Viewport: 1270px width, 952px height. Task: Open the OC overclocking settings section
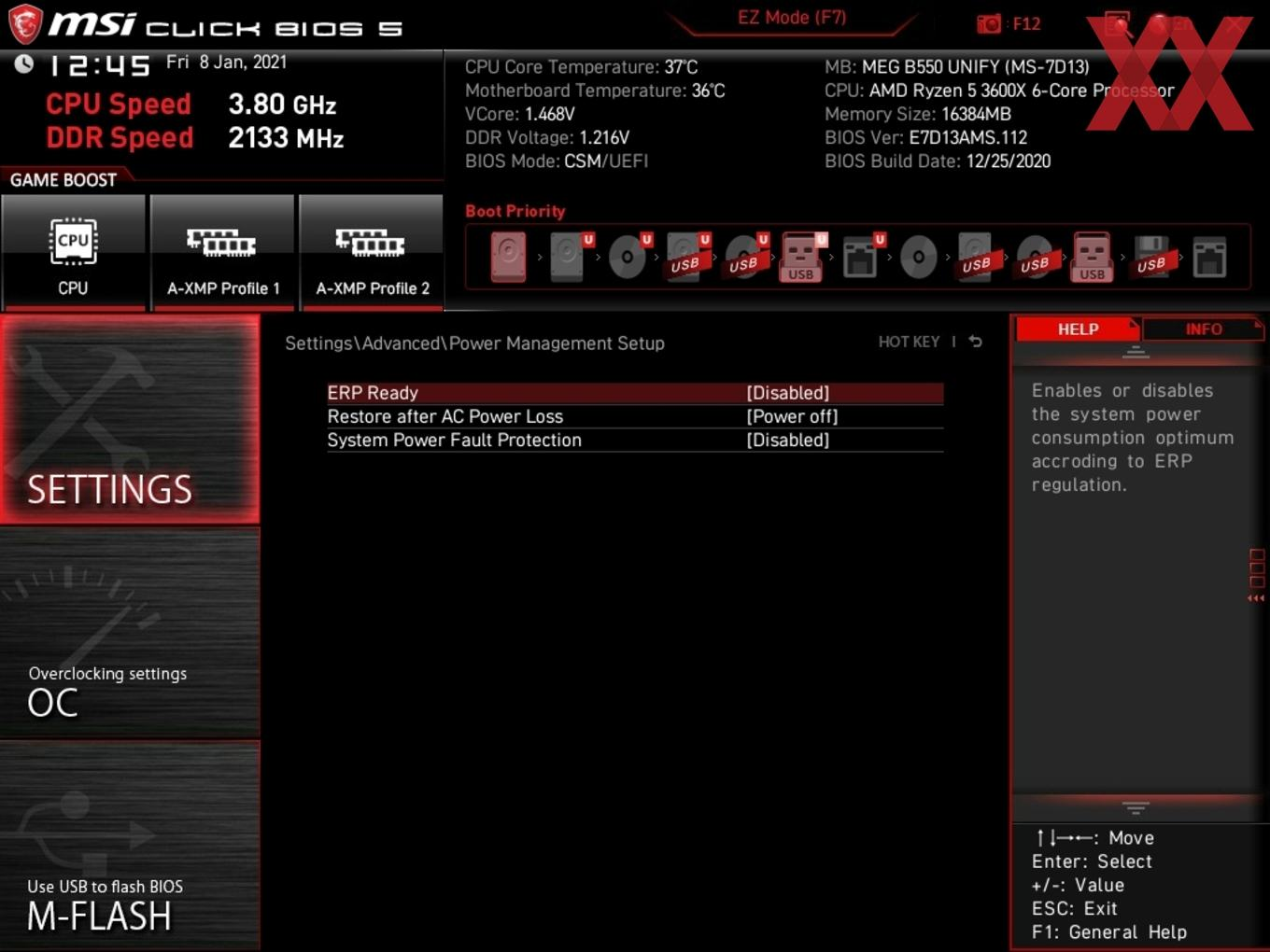(130, 633)
